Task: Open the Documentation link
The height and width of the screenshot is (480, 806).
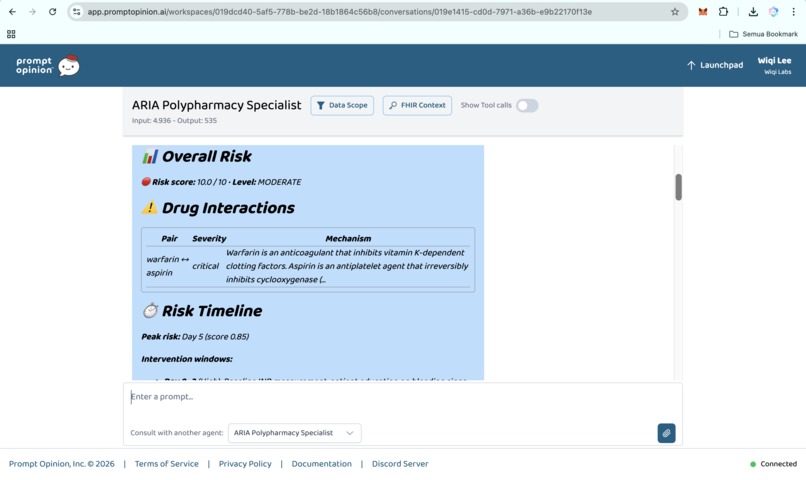Action: pyautogui.click(x=322, y=464)
